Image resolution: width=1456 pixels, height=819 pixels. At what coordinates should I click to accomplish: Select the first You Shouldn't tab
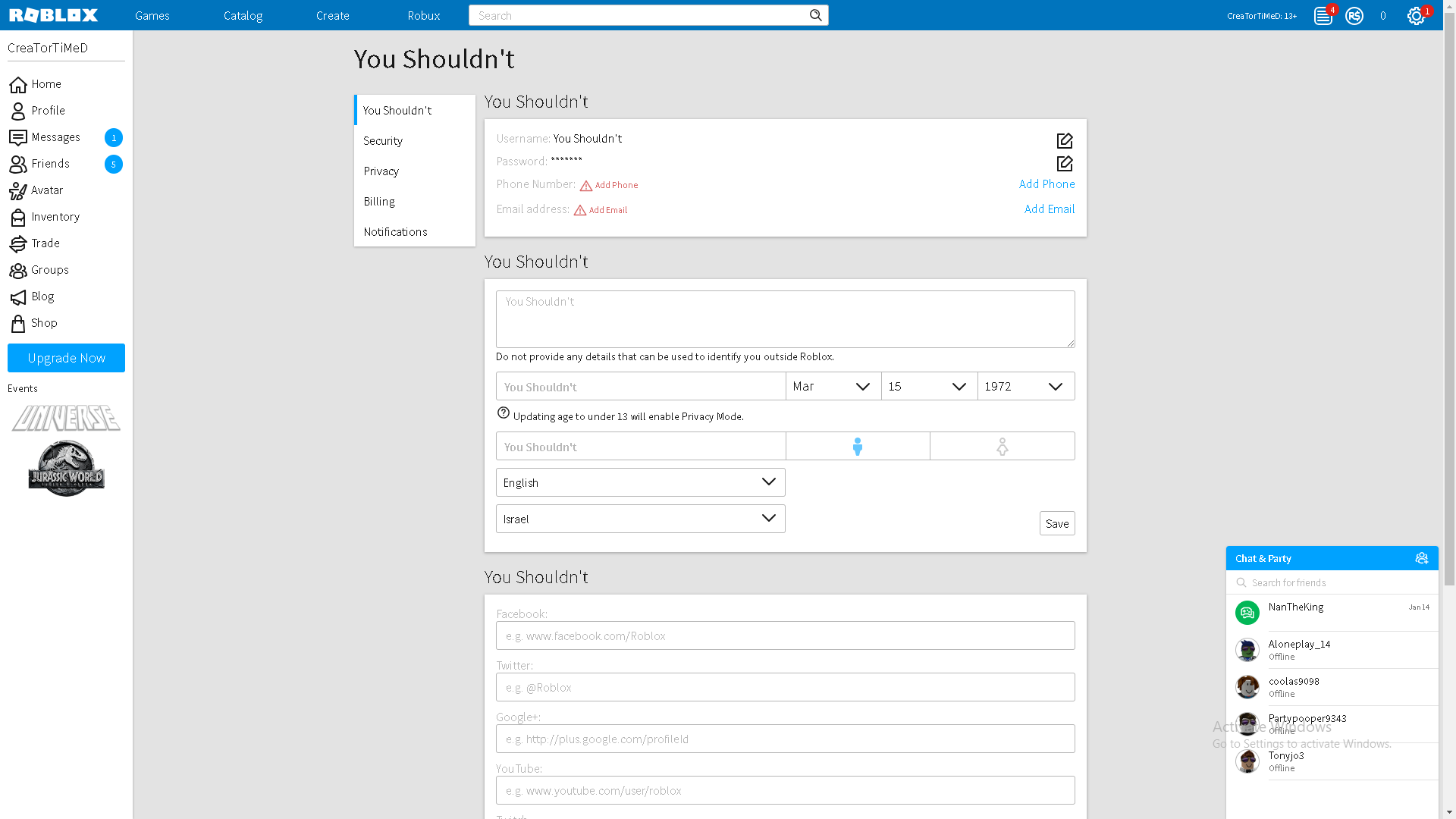(415, 110)
